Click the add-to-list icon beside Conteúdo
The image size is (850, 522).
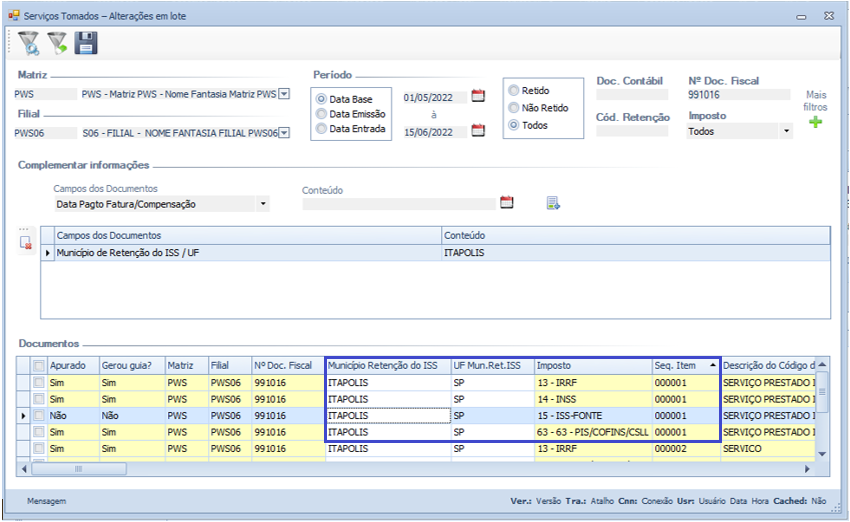point(553,203)
